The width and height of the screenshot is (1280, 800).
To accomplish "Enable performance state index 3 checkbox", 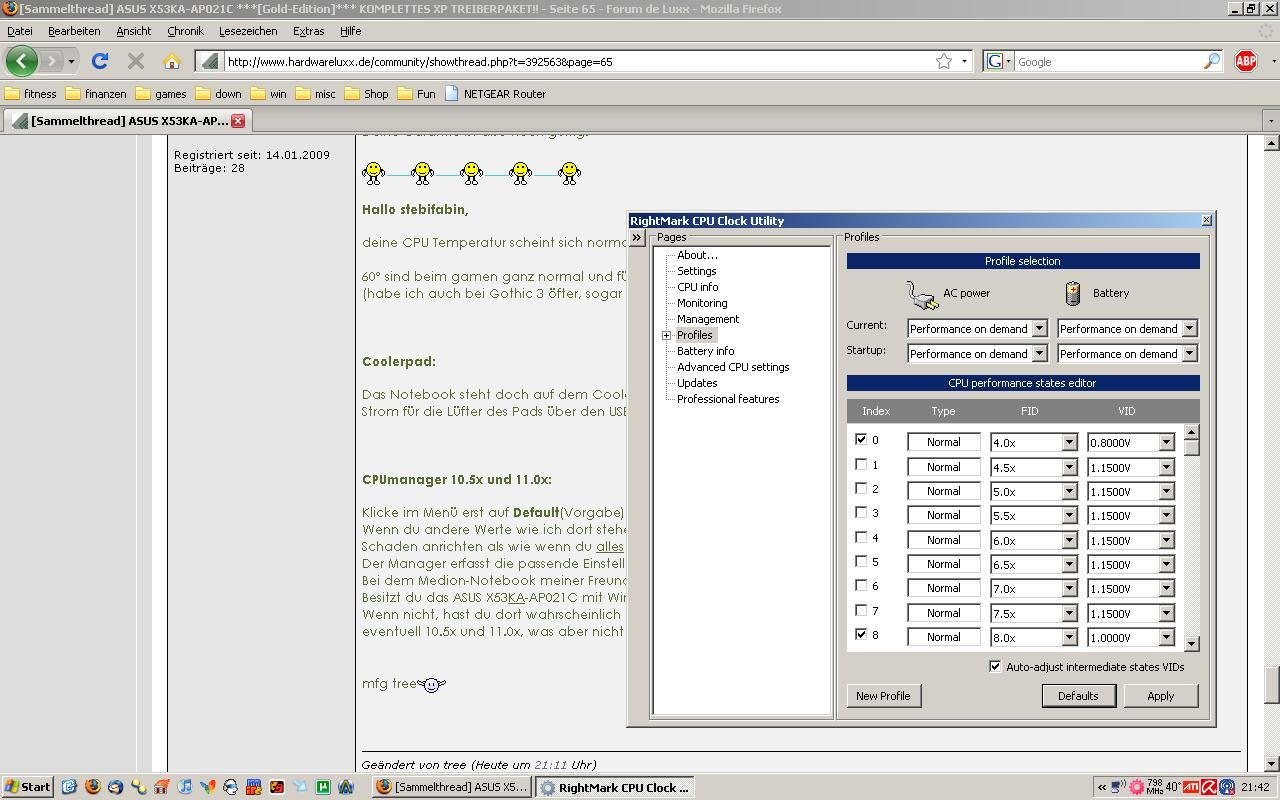I will [x=861, y=512].
